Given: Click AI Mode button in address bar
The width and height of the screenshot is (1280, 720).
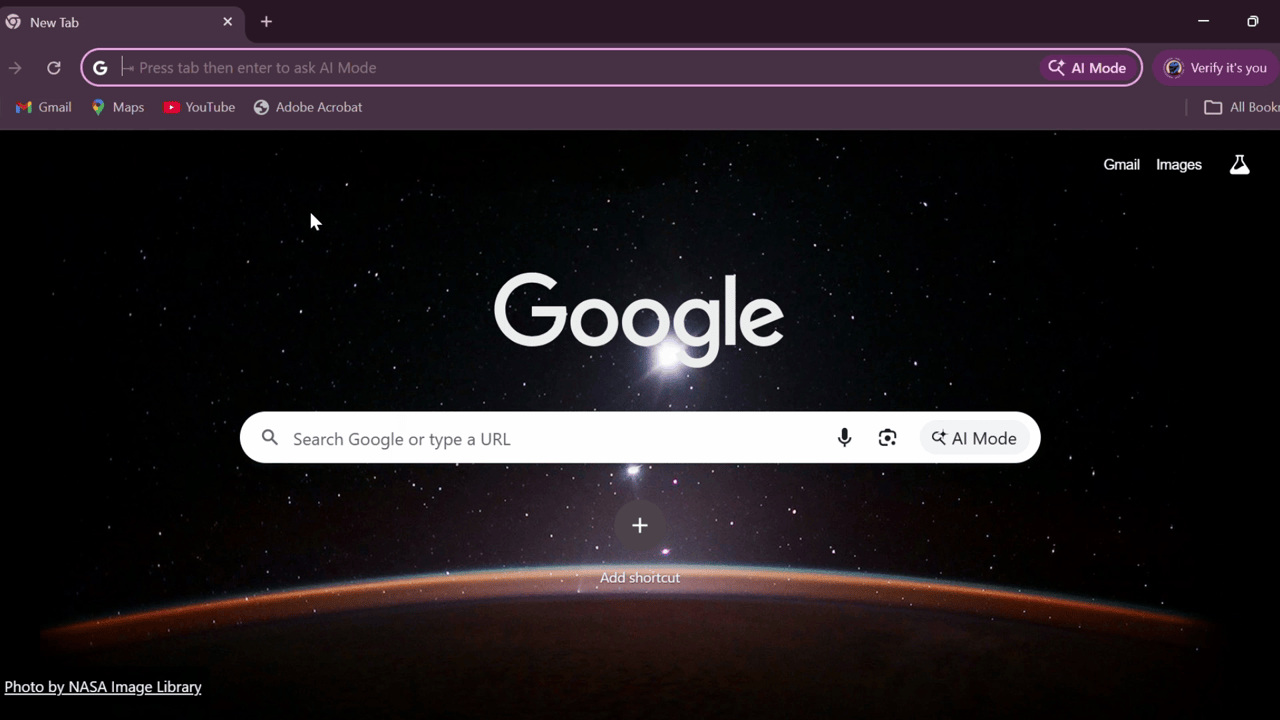Looking at the screenshot, I should tap(1087, 68).
